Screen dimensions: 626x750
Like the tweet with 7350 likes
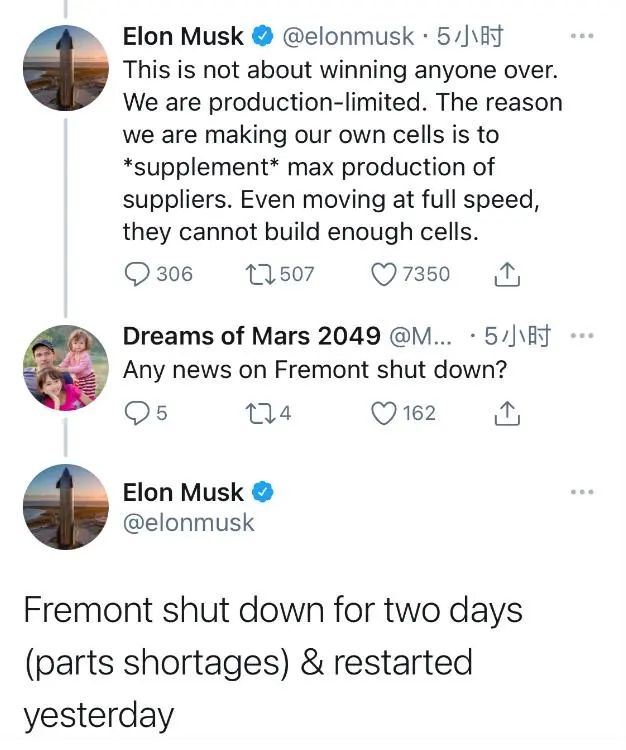tap(384, 275)
